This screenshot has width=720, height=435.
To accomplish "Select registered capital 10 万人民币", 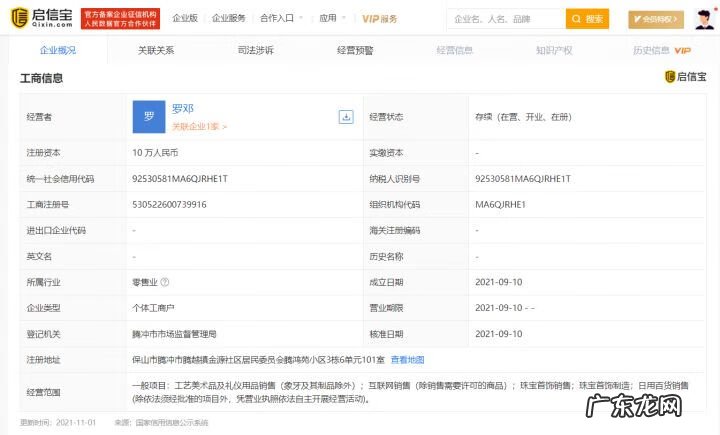I will coord(155,153).
